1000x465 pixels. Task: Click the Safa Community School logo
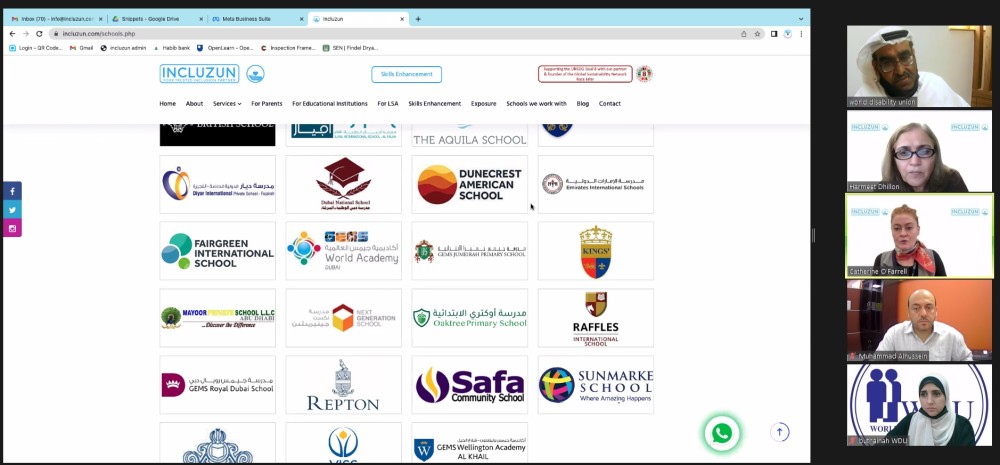click(469, 385)
